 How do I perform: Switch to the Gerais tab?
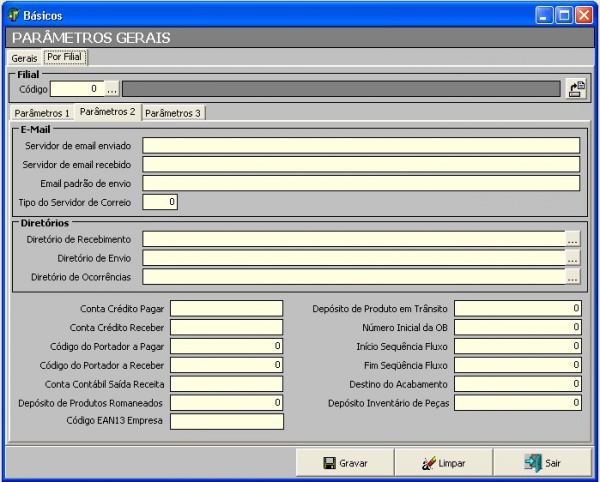click(24, 58)
